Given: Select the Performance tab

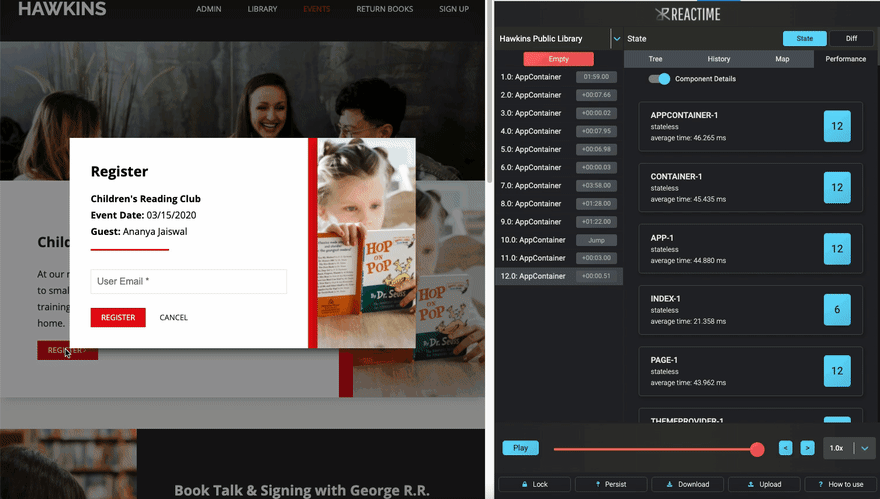Looking at the screenshot, I should pos(845,59).
